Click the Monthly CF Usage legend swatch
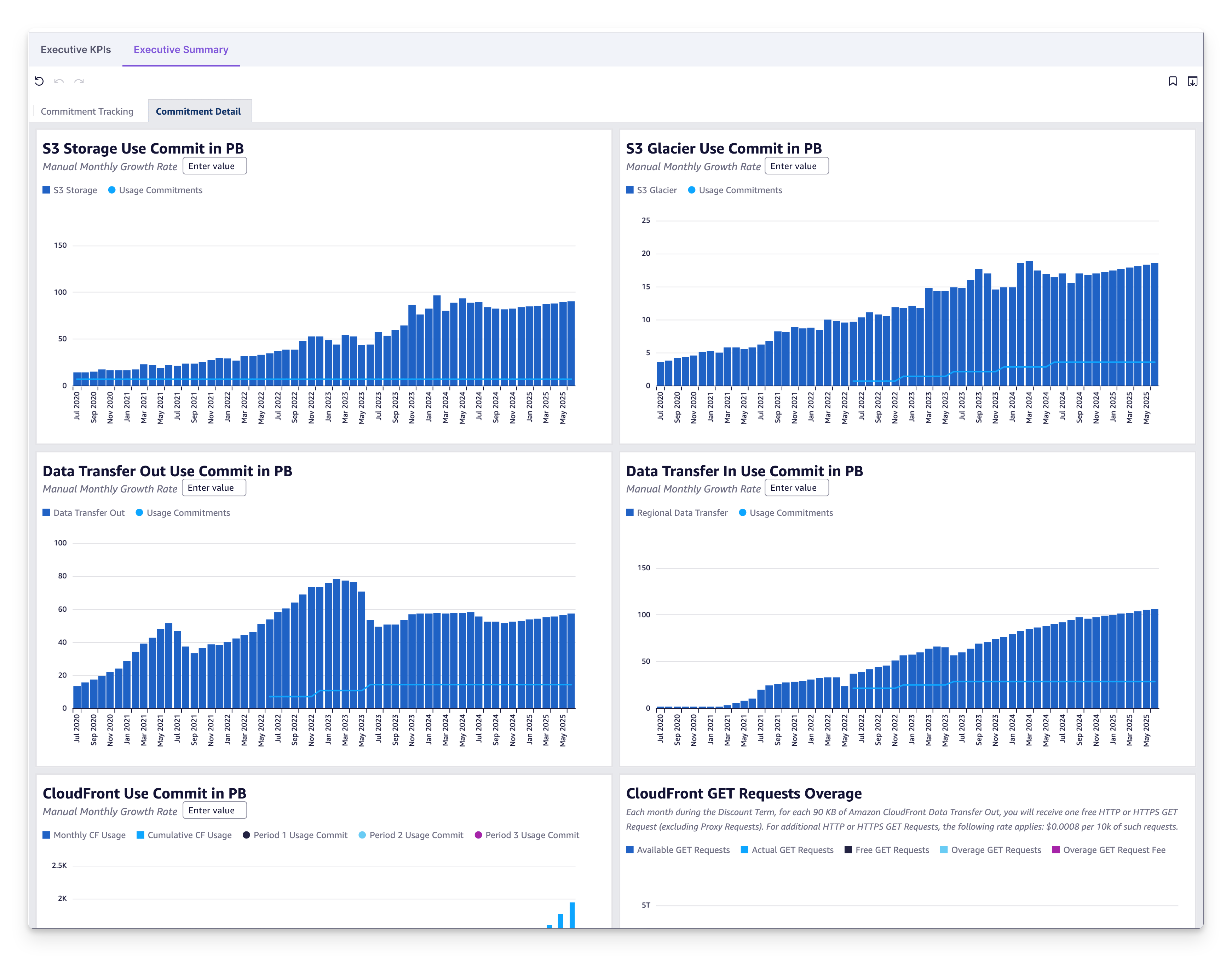 [46, 835]
